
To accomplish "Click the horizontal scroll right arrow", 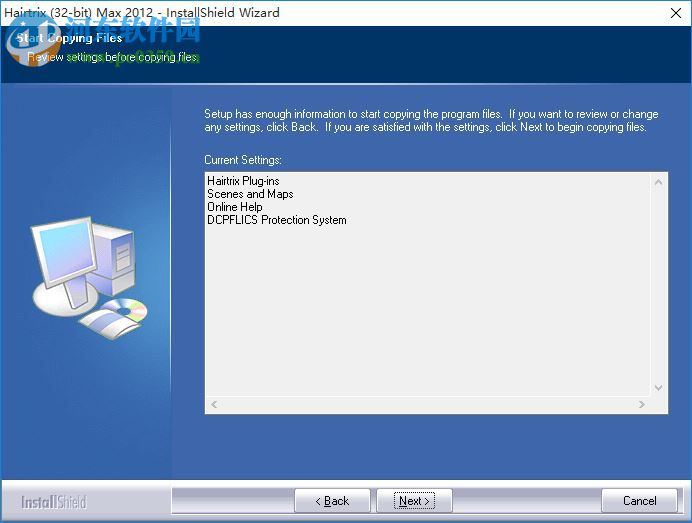I will 642,404.
